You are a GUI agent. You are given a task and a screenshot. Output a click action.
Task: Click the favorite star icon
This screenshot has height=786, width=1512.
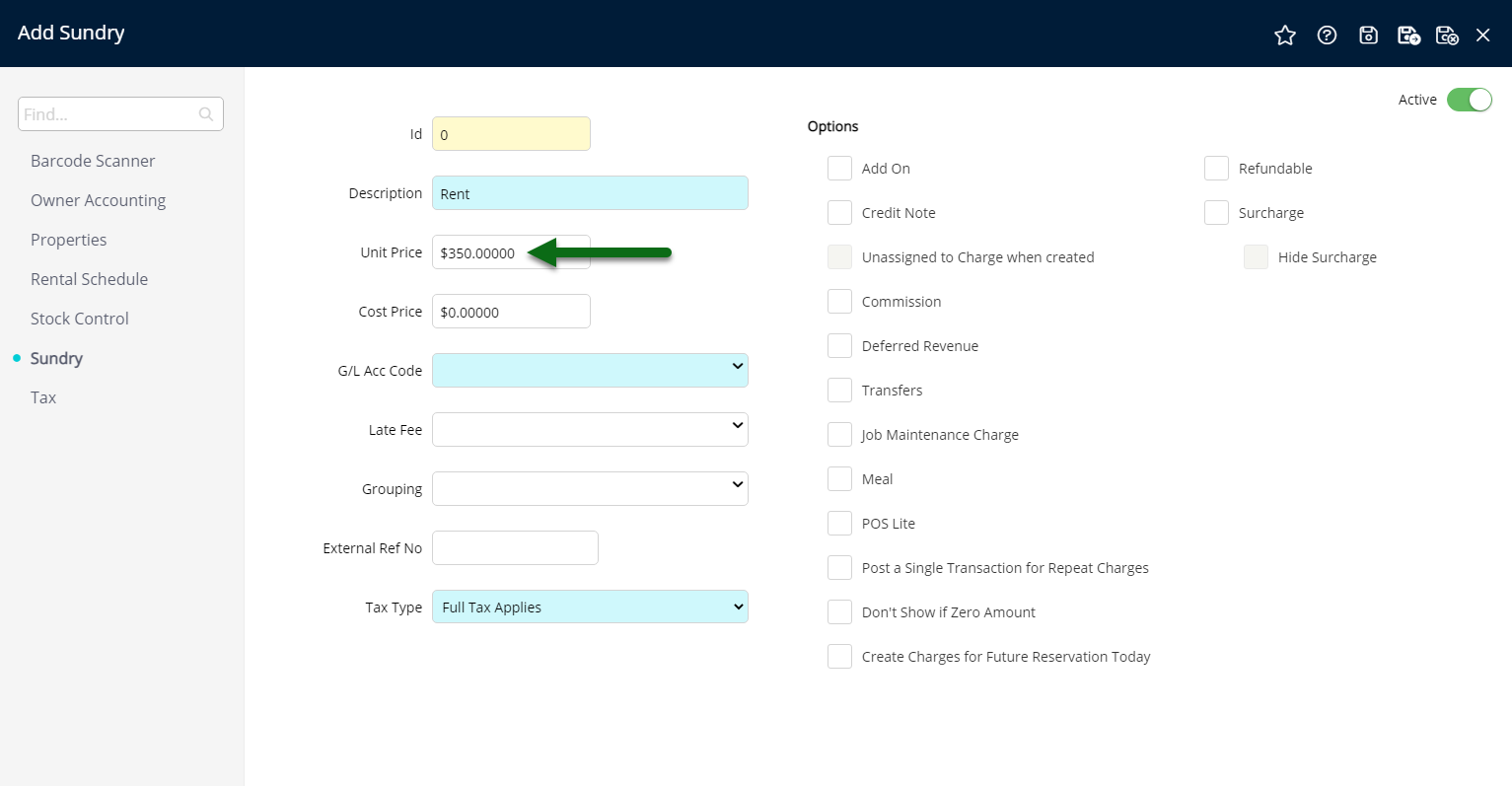point(1285,36)
